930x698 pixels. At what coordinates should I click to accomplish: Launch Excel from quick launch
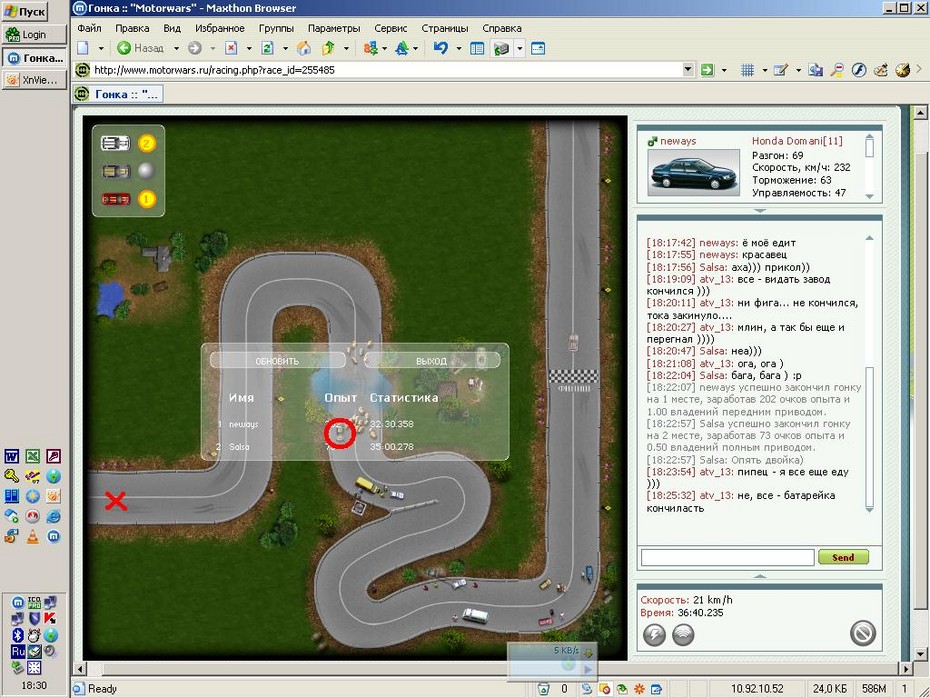click(33, 456)
